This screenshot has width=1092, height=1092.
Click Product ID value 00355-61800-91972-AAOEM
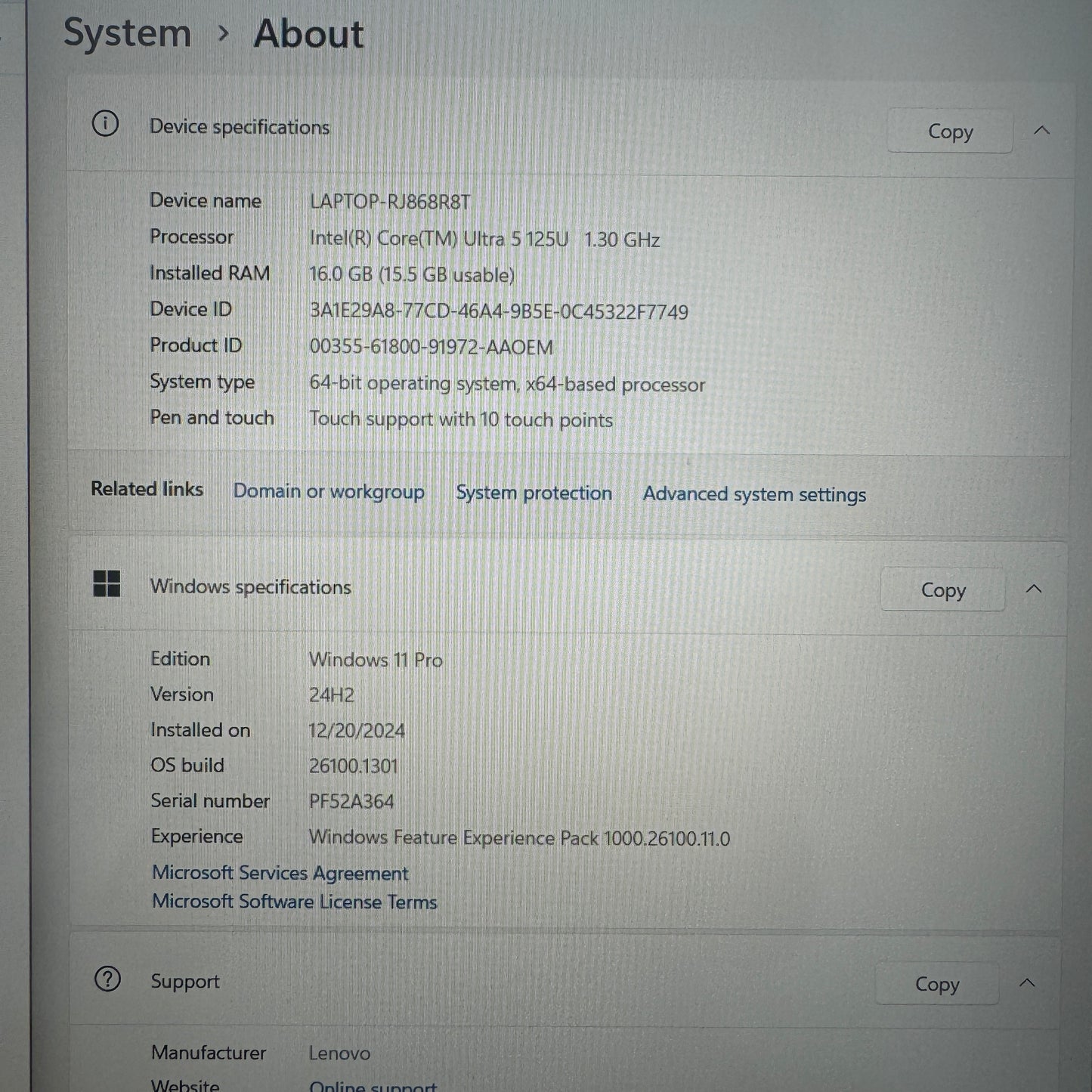[x=431, y=347]
